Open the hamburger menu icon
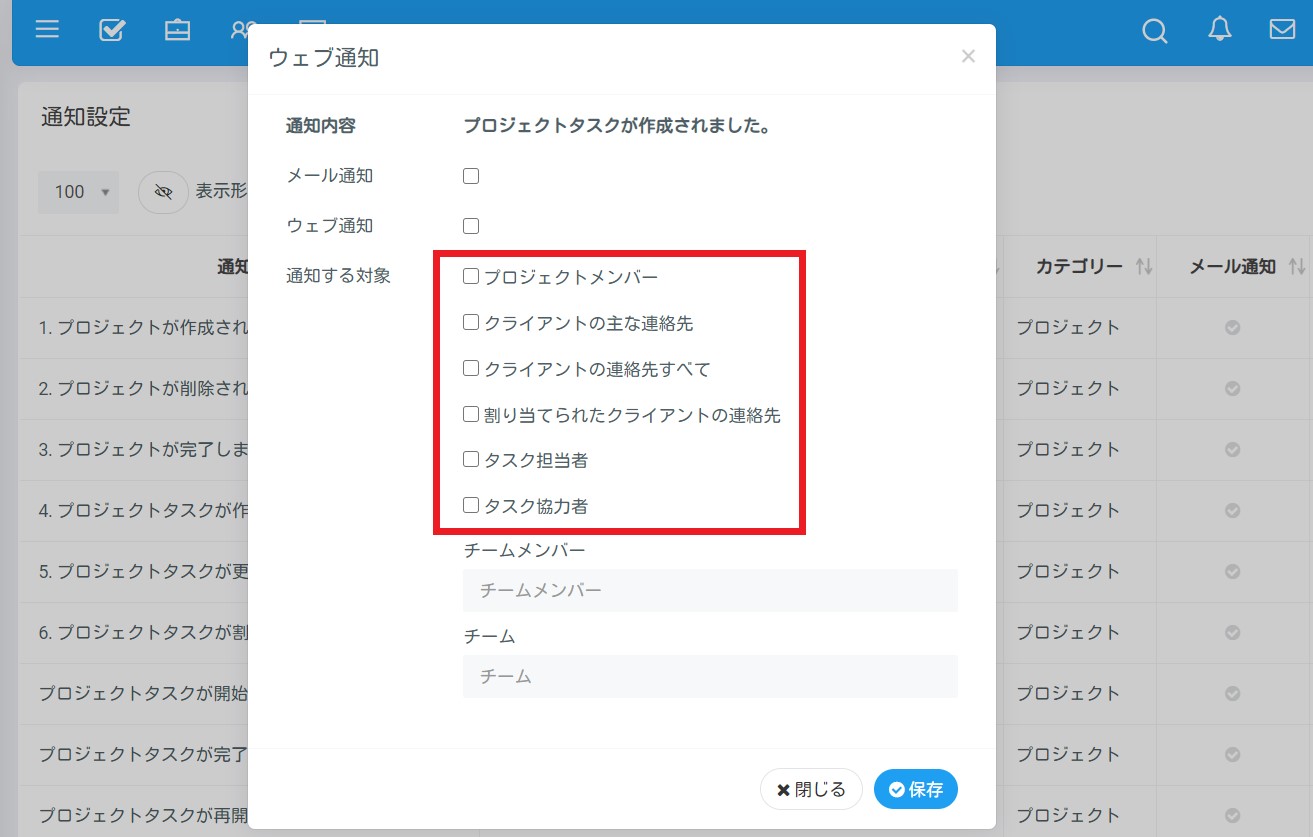 (47, 29)
